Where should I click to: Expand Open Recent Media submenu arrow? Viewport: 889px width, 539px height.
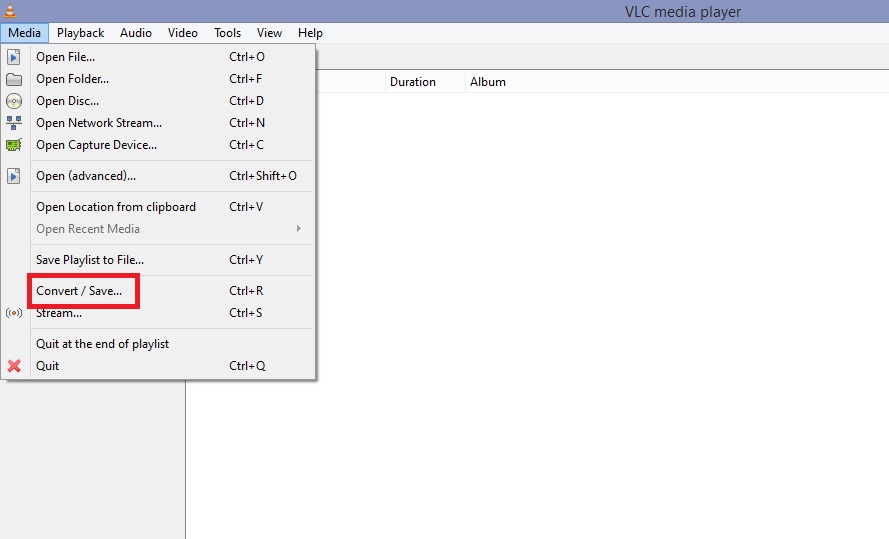pos(299,229)
